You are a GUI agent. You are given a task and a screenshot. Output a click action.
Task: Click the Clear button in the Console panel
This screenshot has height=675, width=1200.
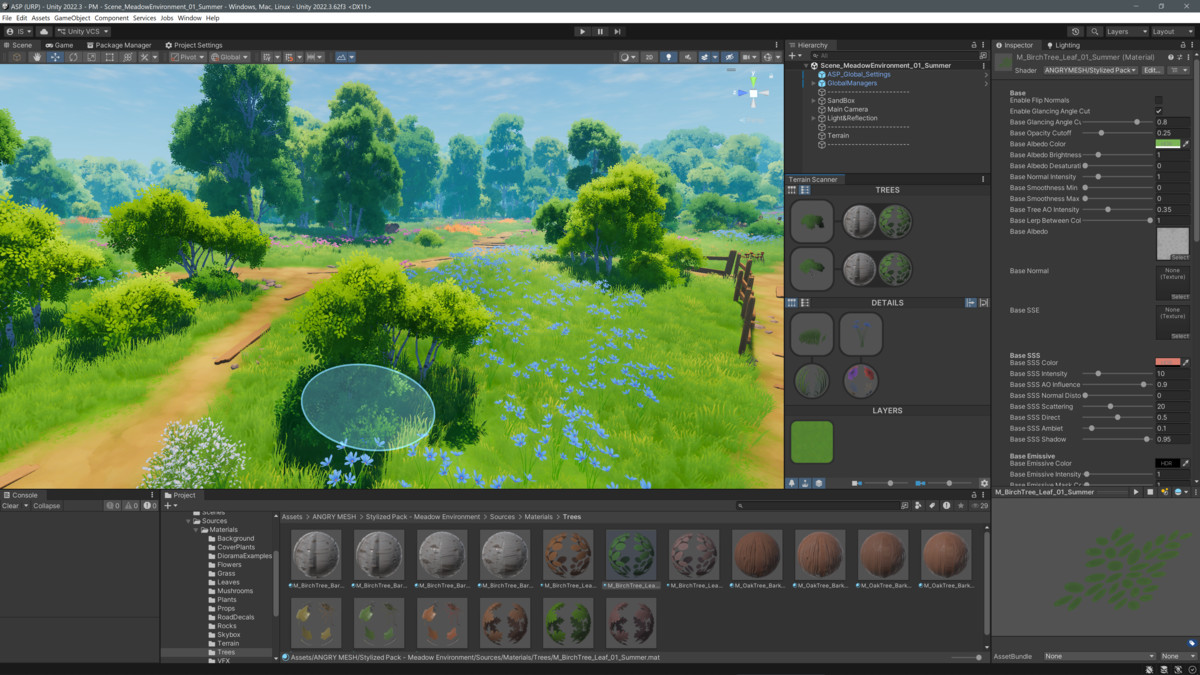tap(13, 505)
